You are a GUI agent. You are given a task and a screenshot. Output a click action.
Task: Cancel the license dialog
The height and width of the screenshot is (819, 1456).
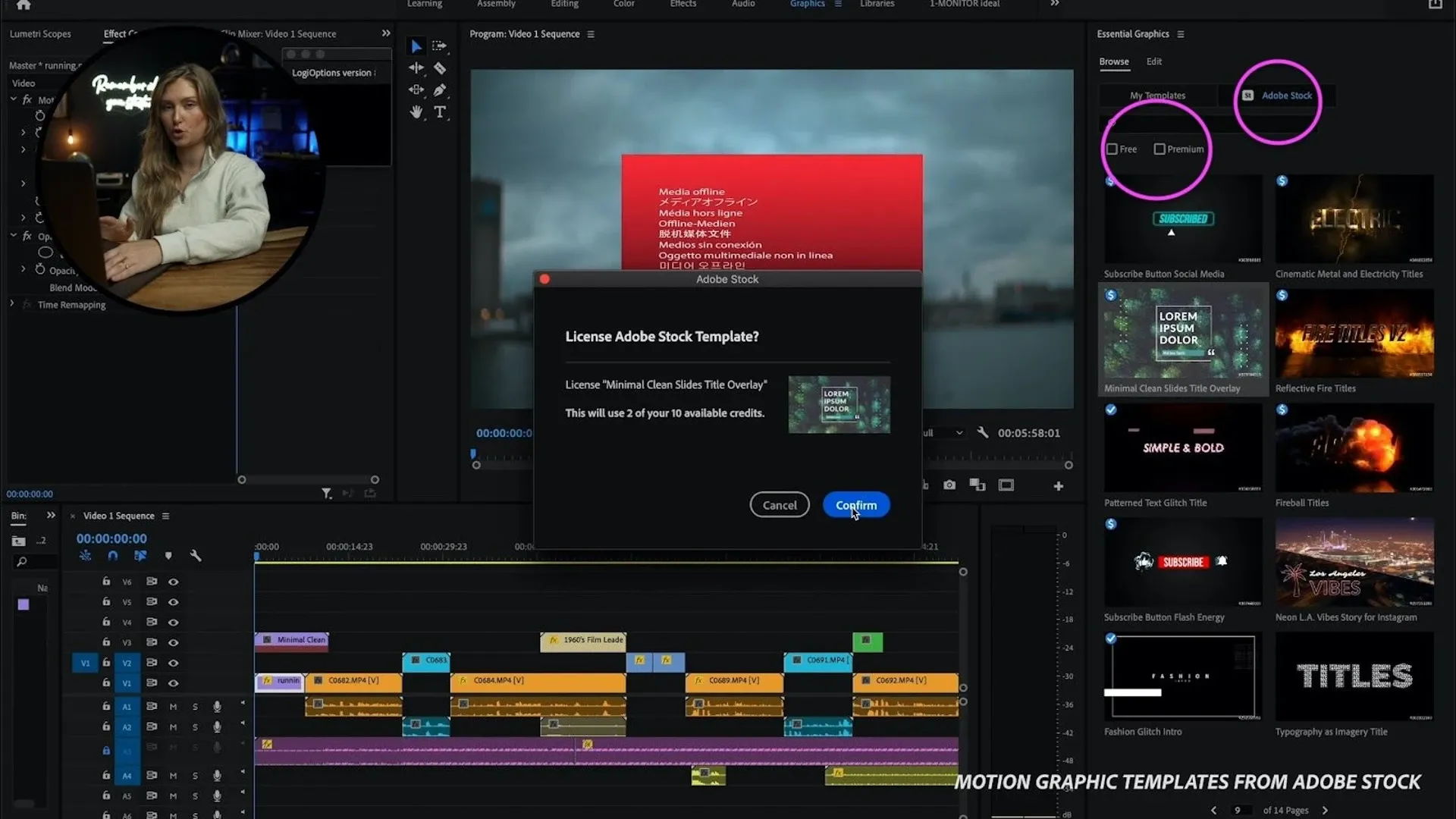coord(779,505)
